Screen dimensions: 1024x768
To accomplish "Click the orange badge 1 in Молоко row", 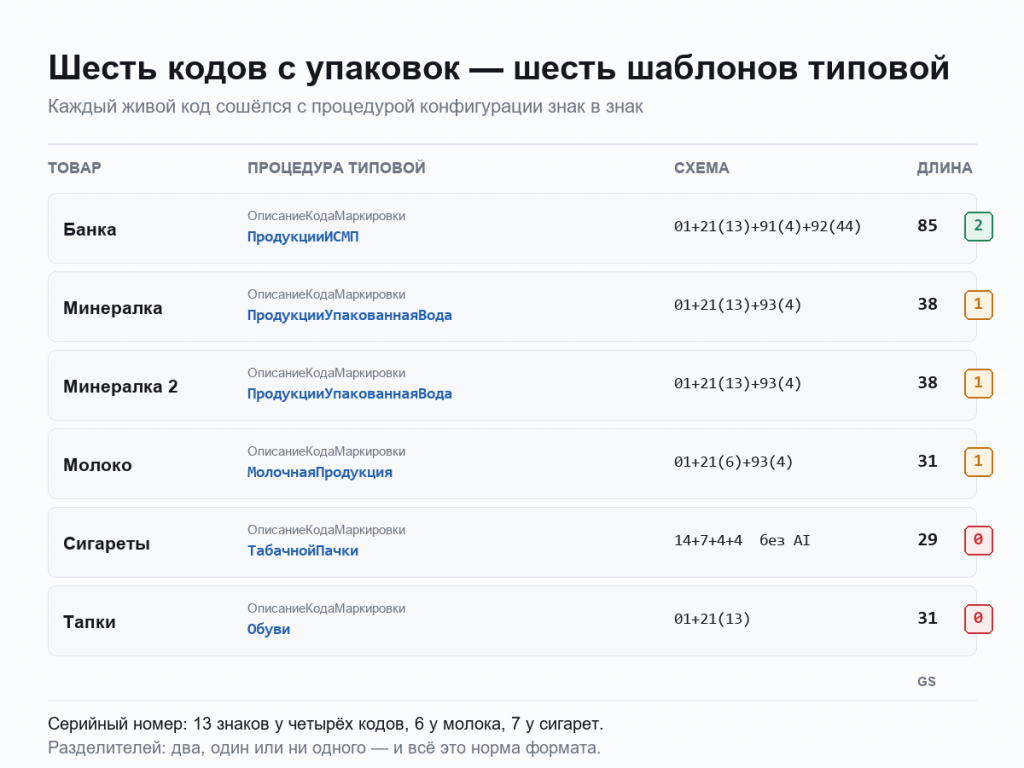I will (978, 462).
